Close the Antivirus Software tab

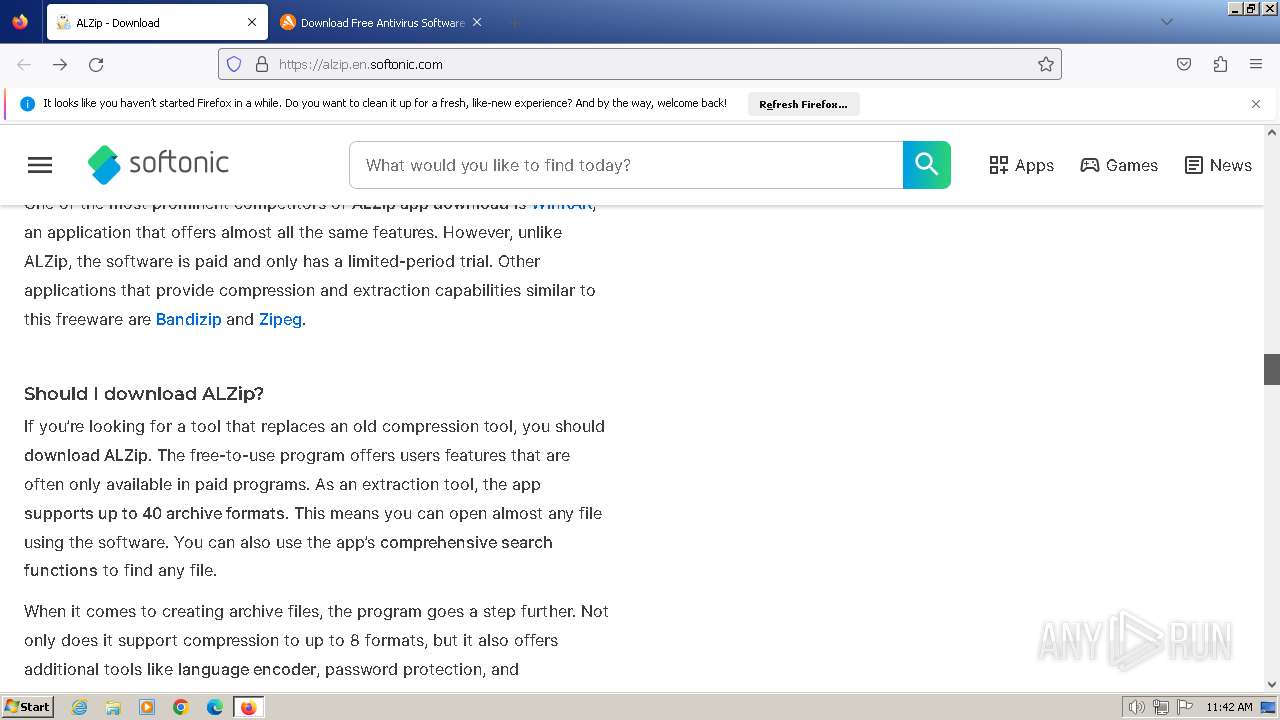(x=477, y=22)
